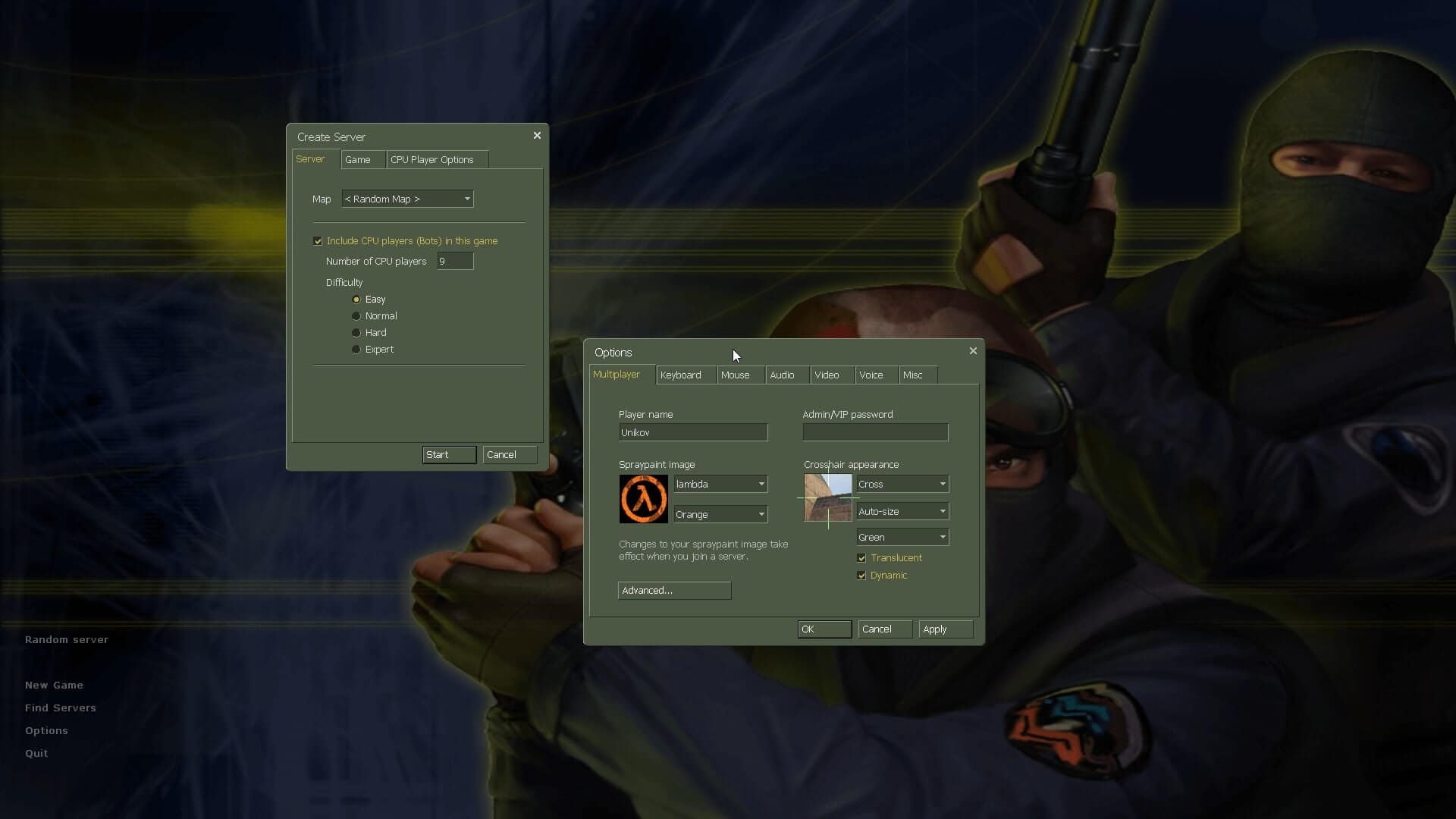Image resolution: width=1456 pixels, height=819 pixels.
Task: Open Find Servers from main menu
Action: tap(61, 708)
